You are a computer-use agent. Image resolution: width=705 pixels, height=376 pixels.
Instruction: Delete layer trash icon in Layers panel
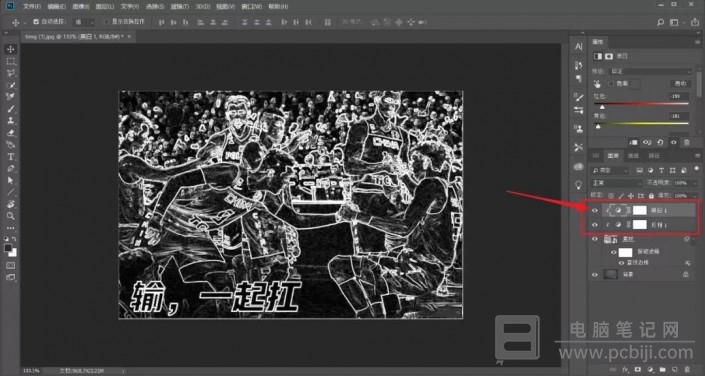pyautogui.click(x=687, y=369)
